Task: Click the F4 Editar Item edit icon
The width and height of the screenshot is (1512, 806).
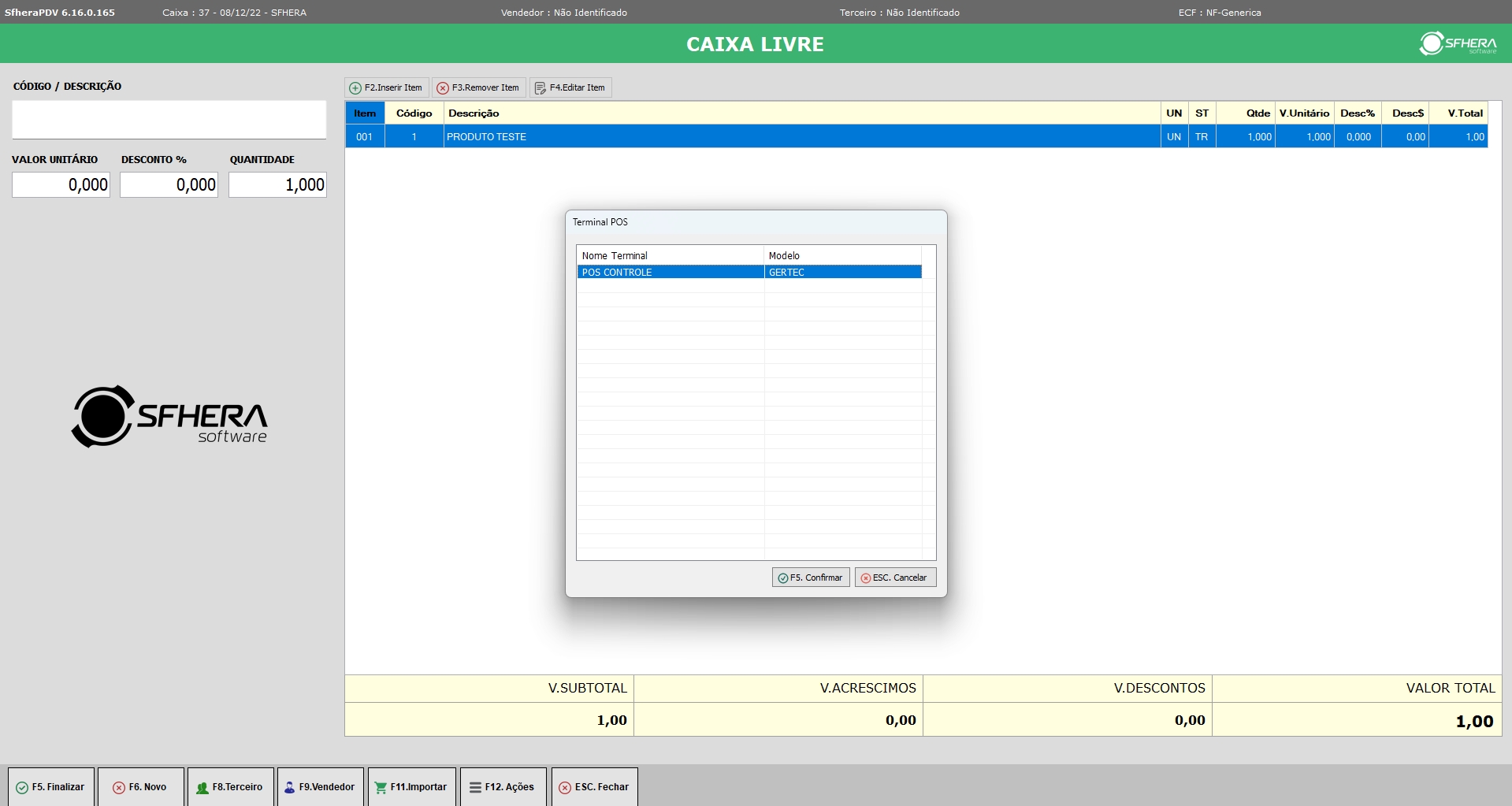Action: pyautogui.click(x=541, y=88)
